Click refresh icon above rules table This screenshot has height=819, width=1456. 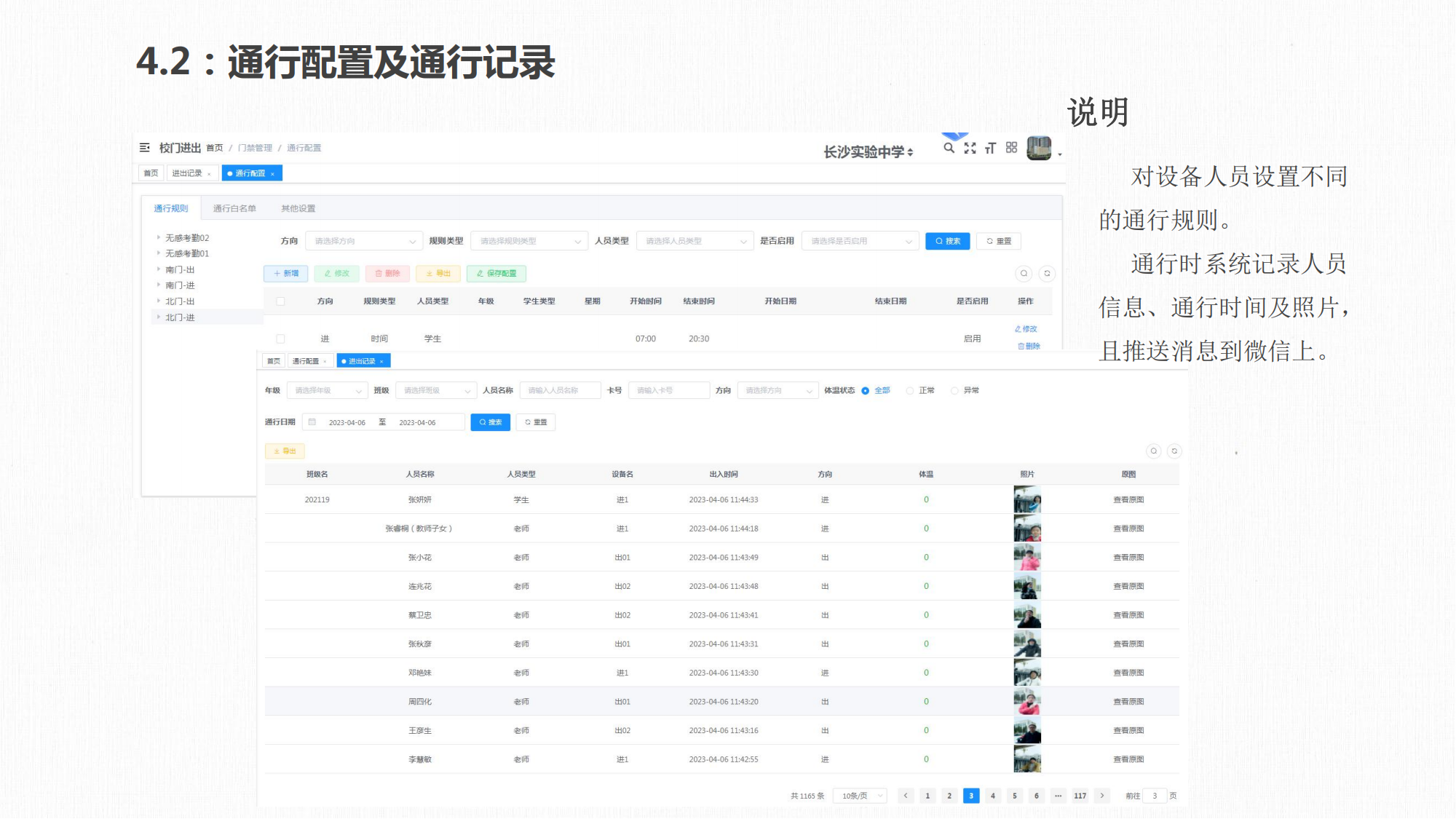coord(1047,274)
